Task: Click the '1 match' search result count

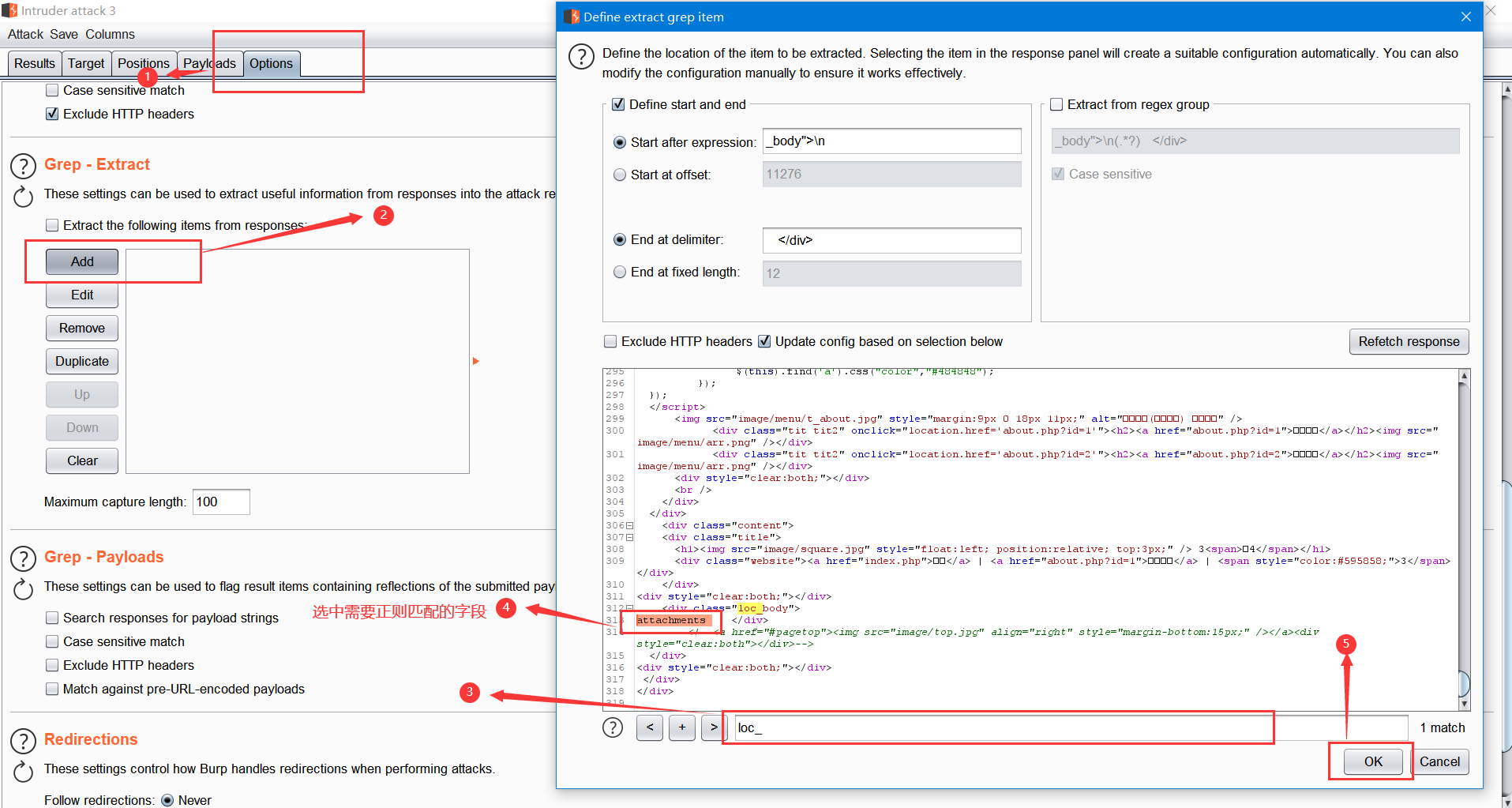Action: [1442, 727]
